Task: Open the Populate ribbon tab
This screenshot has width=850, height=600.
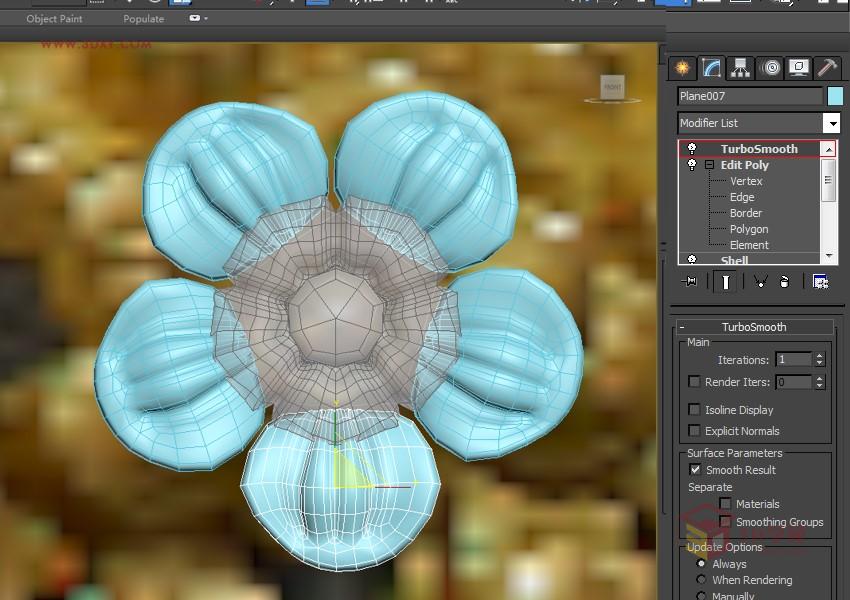Action: coord(143,18)
